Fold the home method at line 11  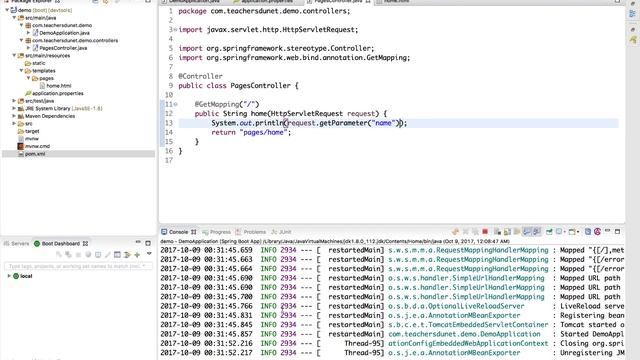tap(175, 104)
